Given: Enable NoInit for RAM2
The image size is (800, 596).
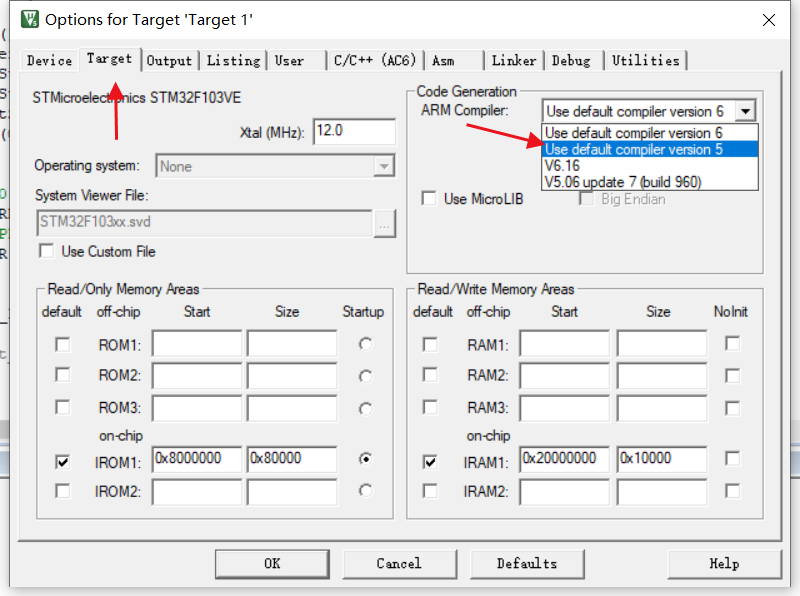Looking at the screenshot, I should (732, 376).
